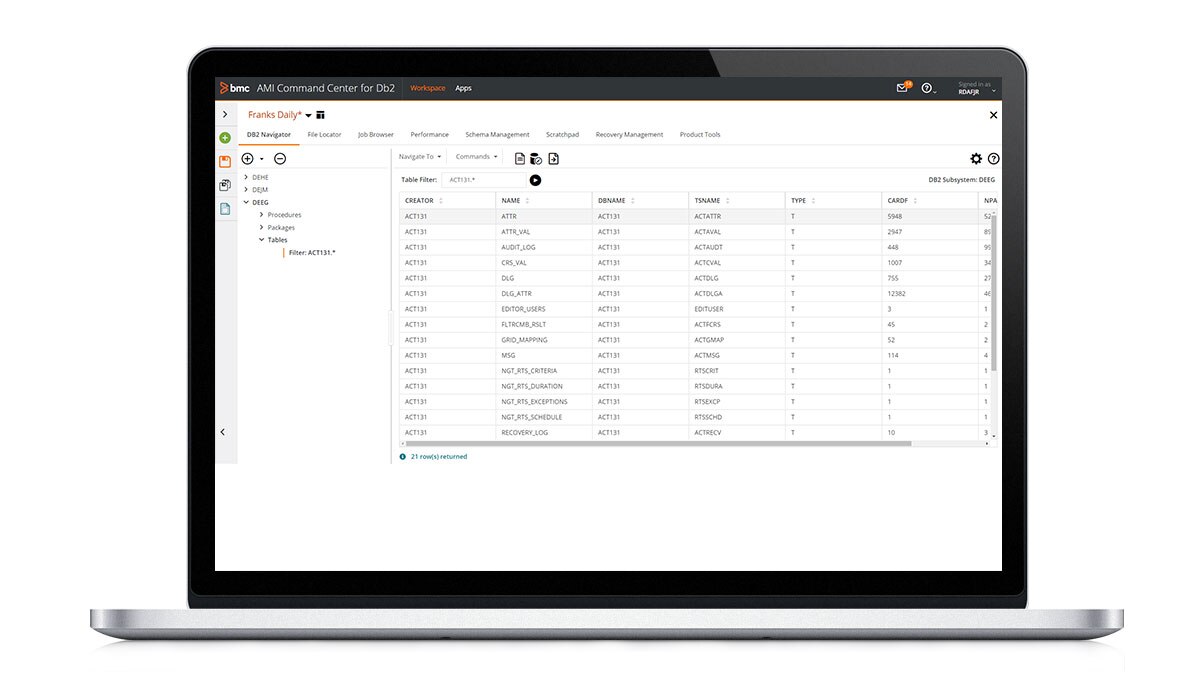Collapse the Tables tree node
This screenshot has width=1200, height=690.
tap(261, 240)
